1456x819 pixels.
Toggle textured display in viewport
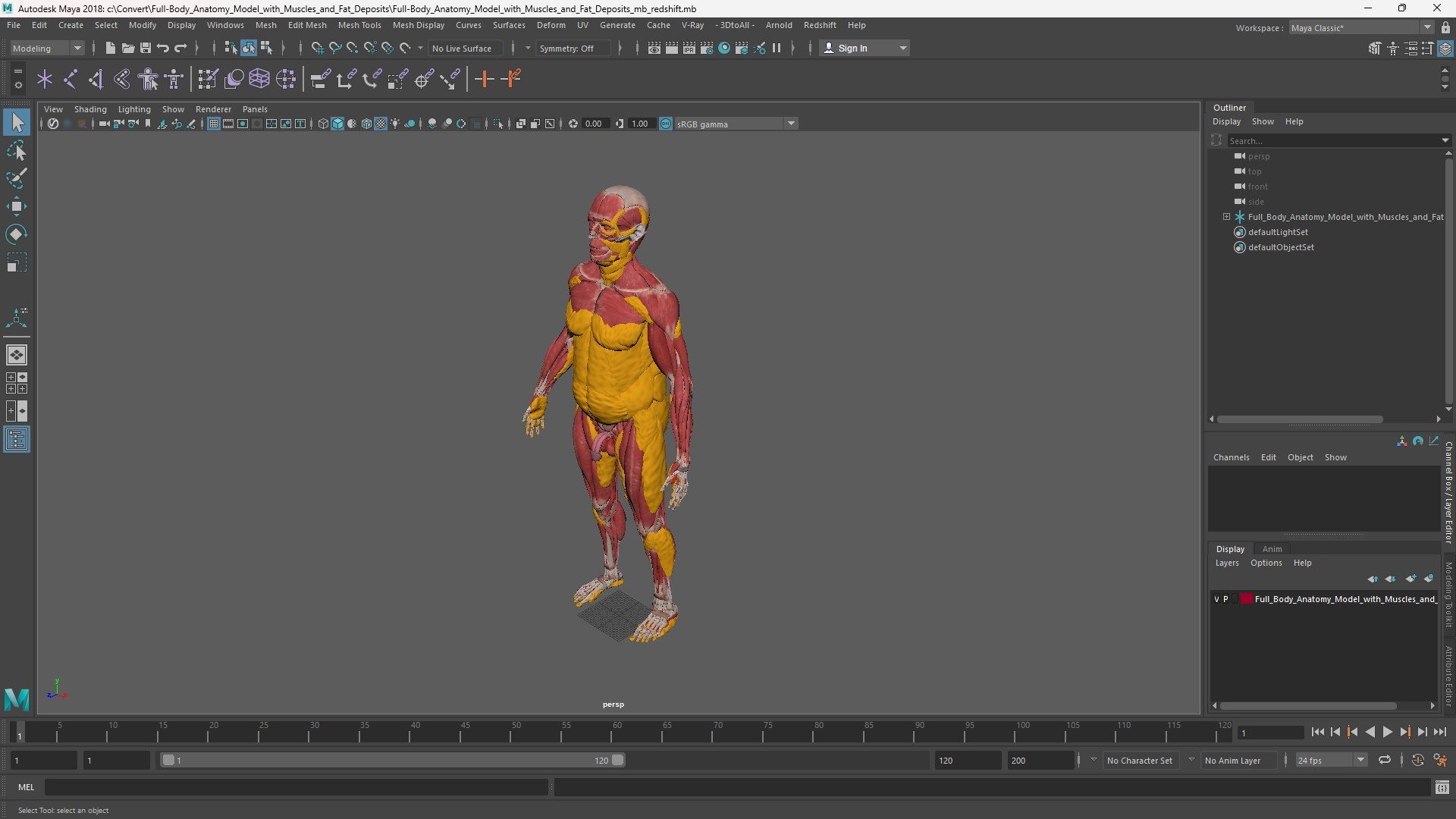(381, 124)
